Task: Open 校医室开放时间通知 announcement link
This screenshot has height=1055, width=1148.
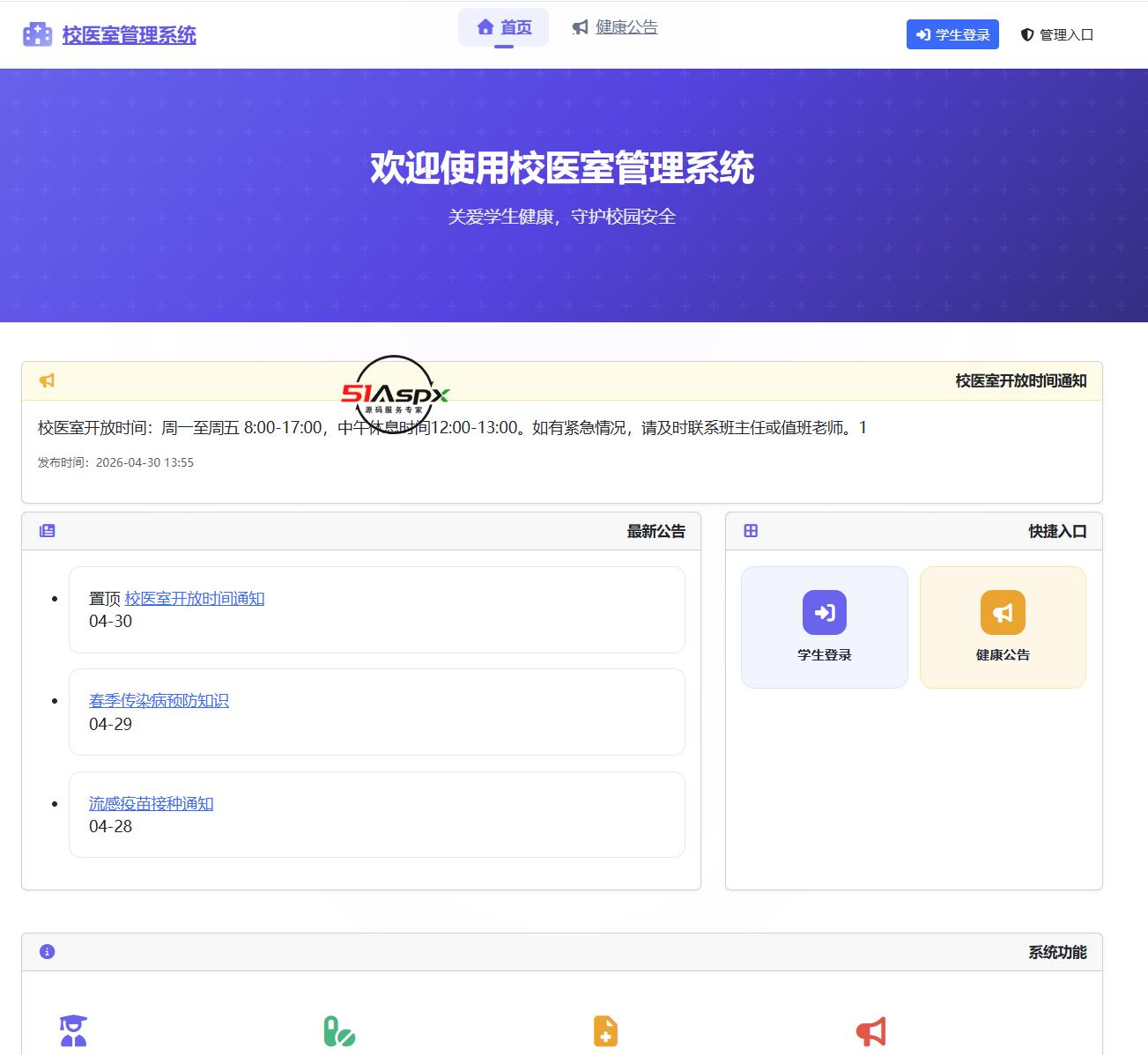Action: 195,598
